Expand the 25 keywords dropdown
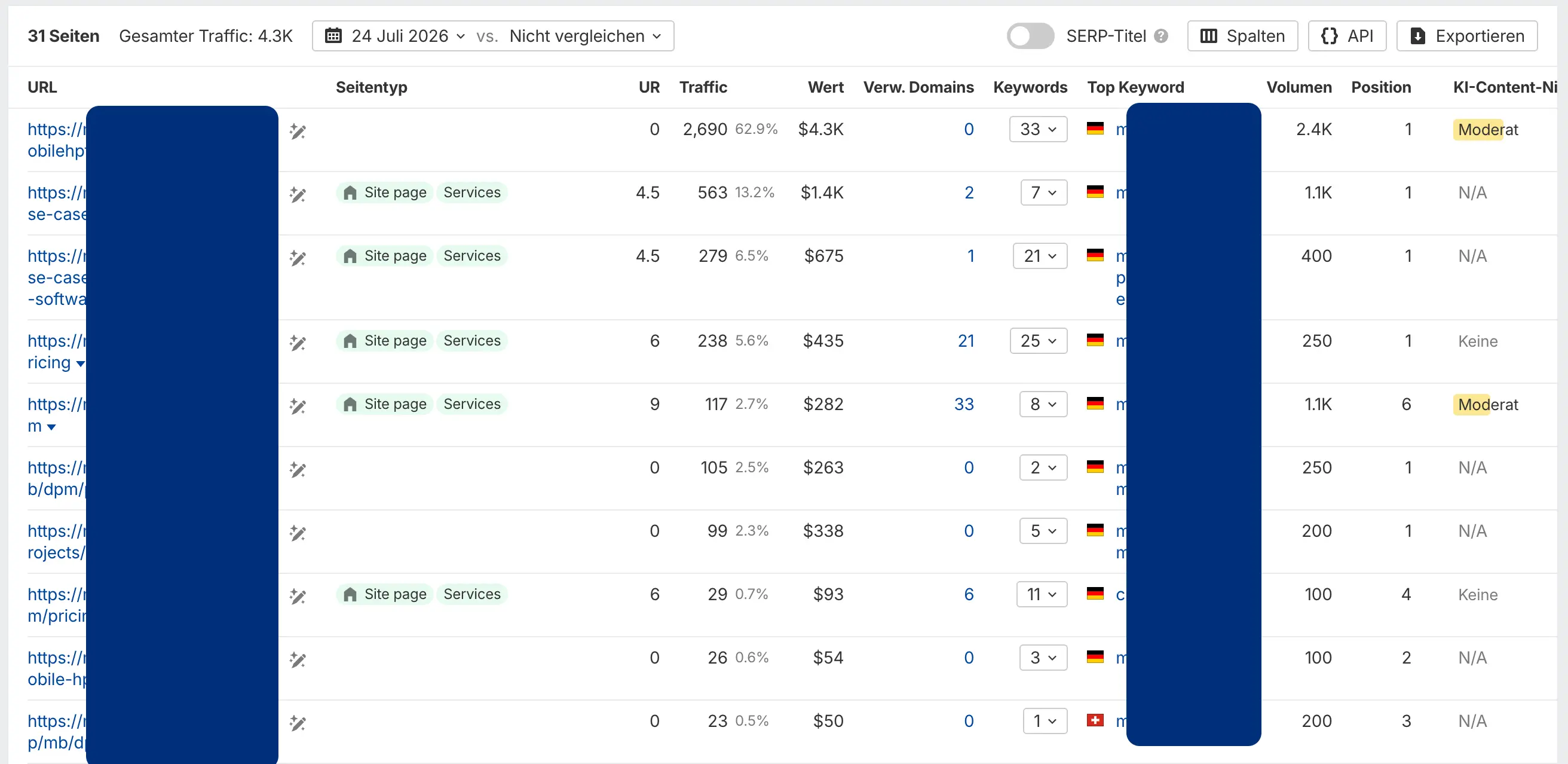 tap(1038, 341)
